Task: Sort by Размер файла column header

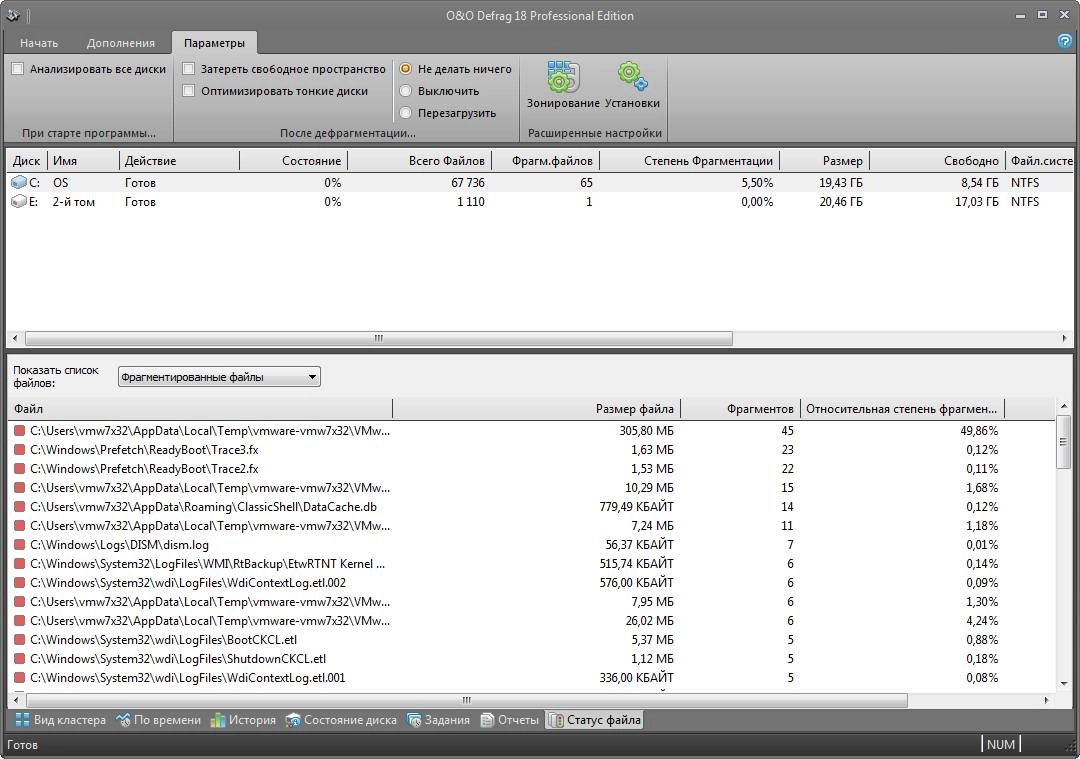Action: 536,408
